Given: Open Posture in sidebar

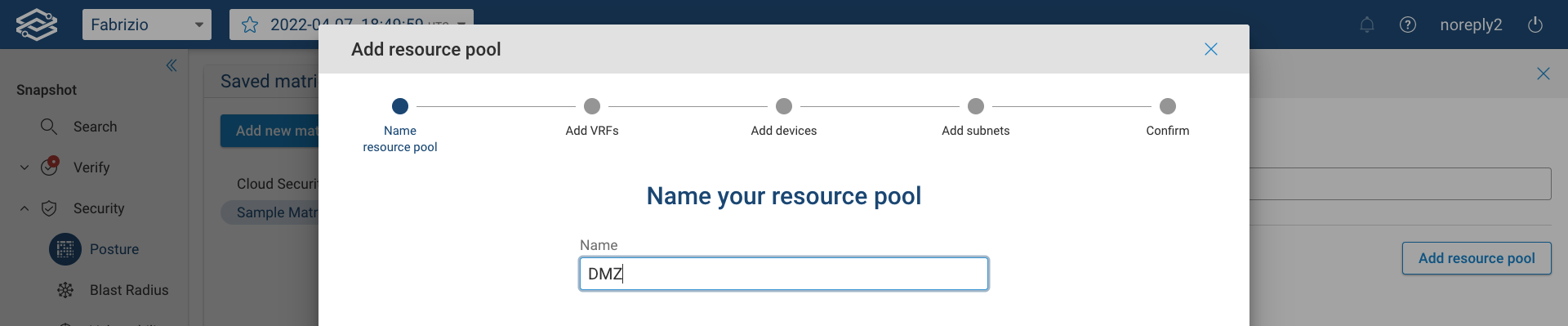Looking at the screenshot, I should (114, 249).
